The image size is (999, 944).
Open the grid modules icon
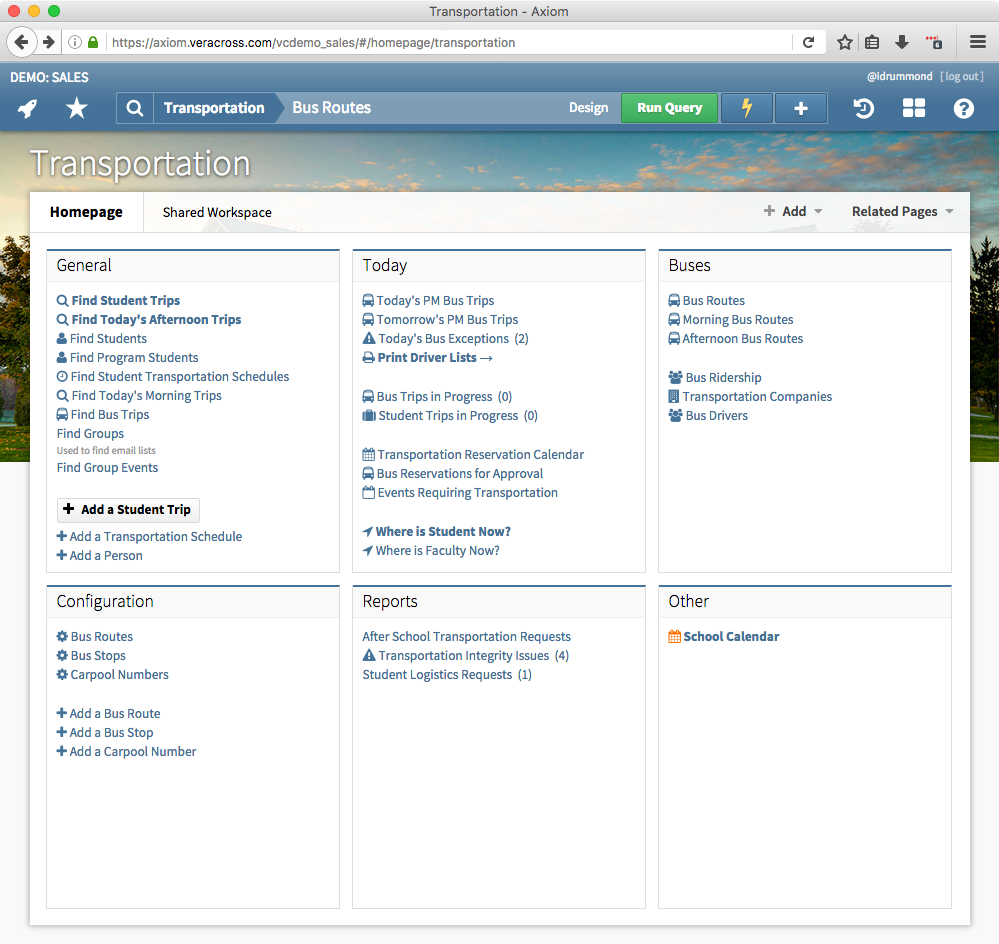coord(914,108)
